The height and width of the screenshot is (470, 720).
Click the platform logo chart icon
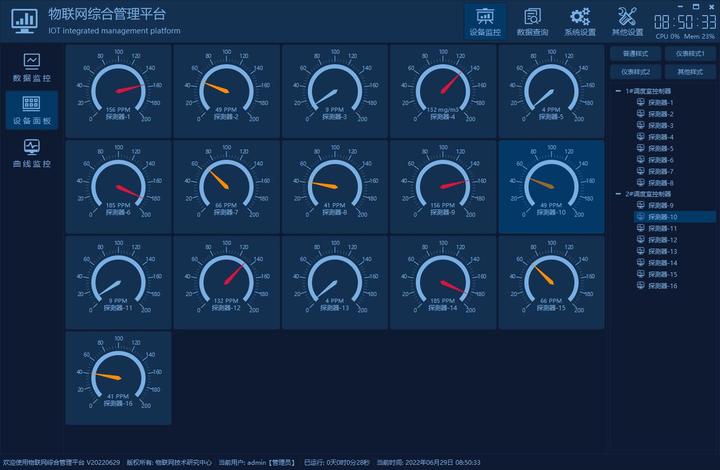pos(25,22)
